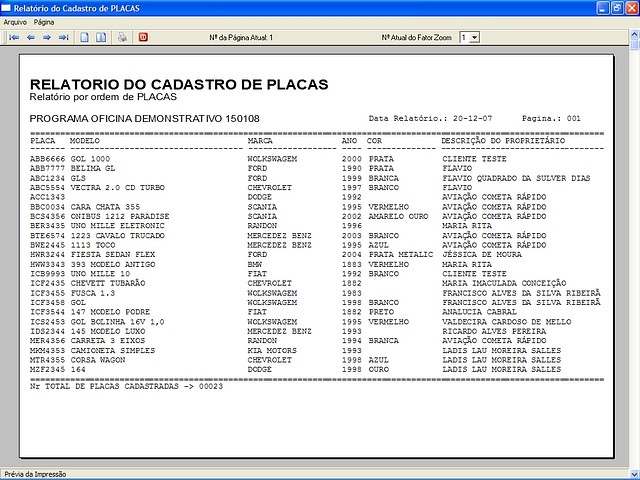640x480 pixels.
Task: Click the owner FLAVIO QUADRADO DA SULVER DIAS
Action: point(516,178)
